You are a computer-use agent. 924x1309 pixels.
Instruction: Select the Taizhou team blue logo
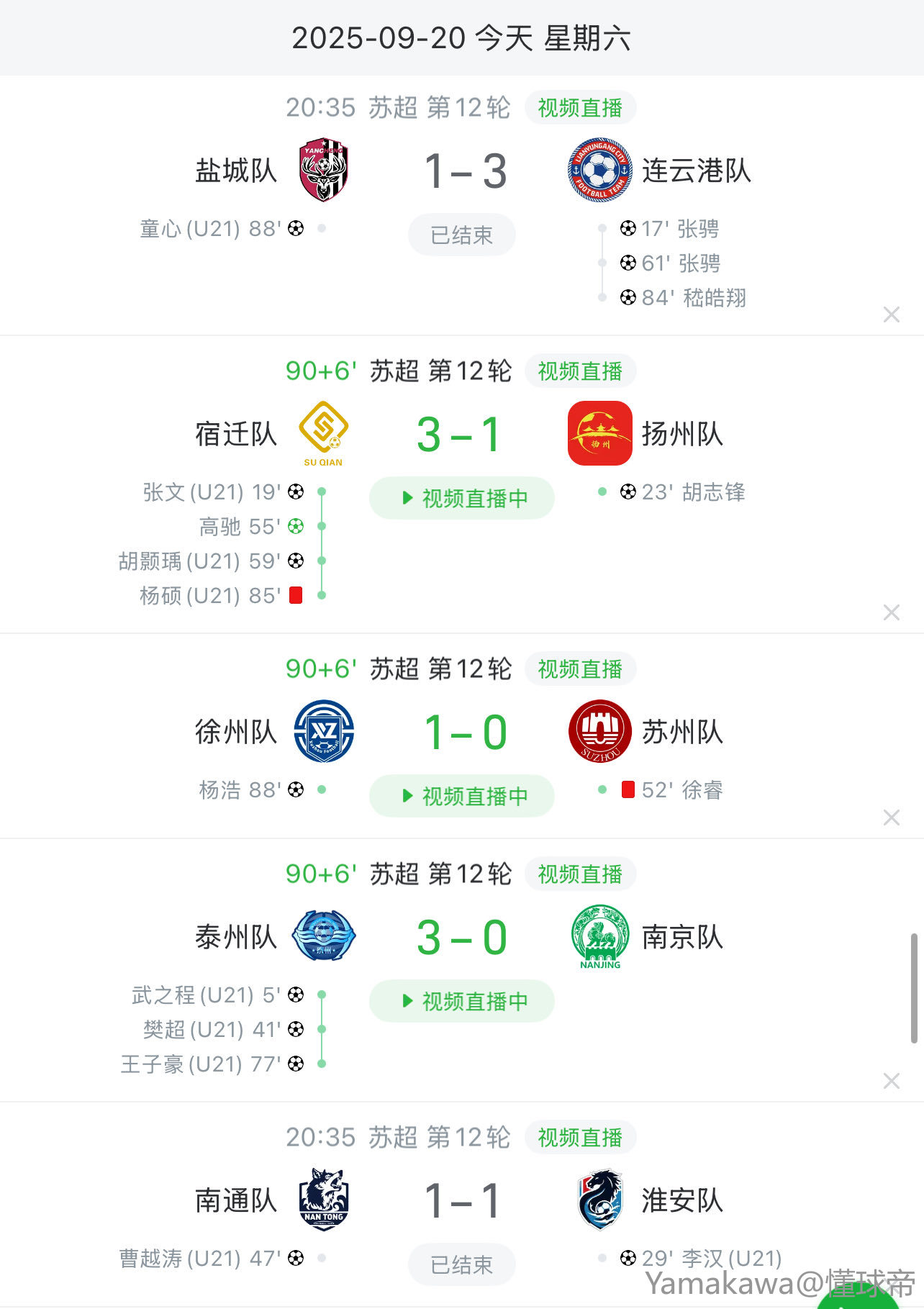(324, 936)
